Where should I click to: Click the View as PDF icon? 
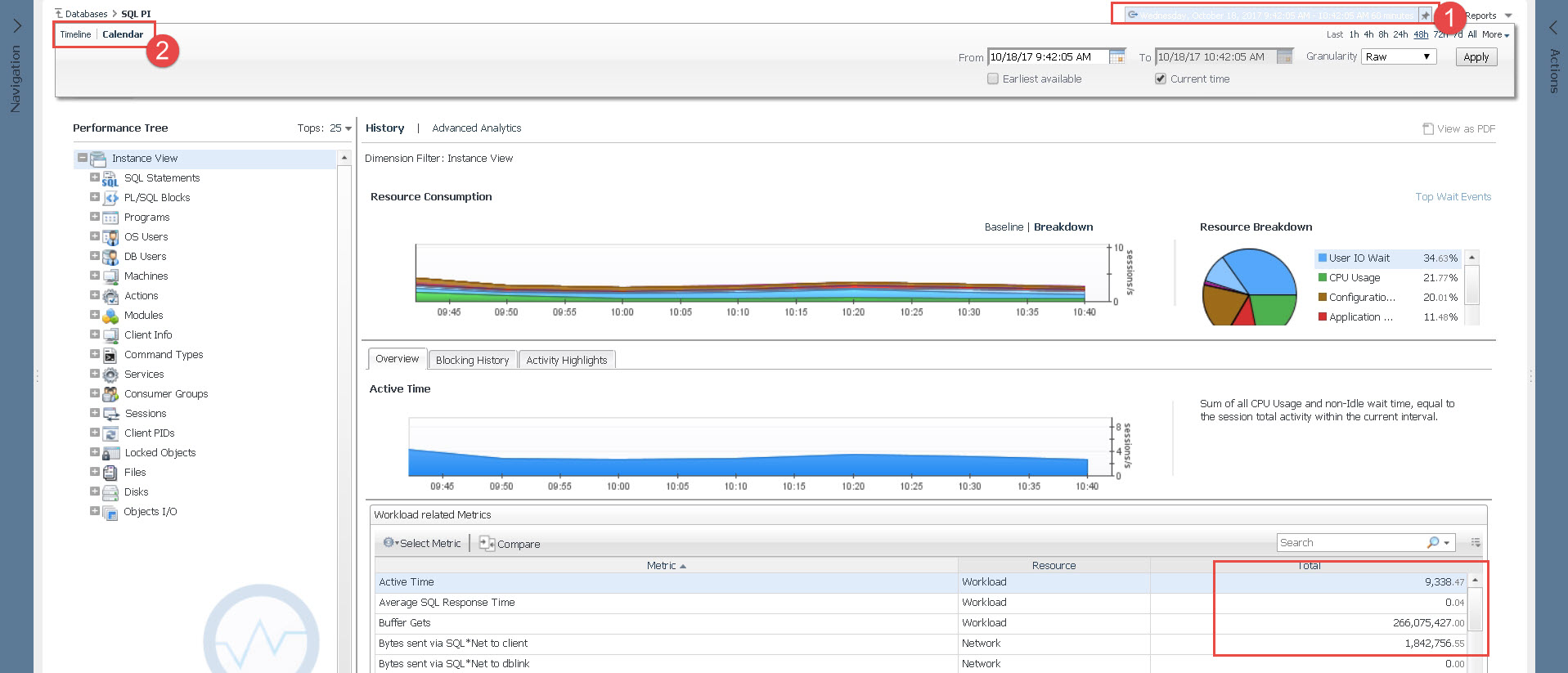[1428, 129]
